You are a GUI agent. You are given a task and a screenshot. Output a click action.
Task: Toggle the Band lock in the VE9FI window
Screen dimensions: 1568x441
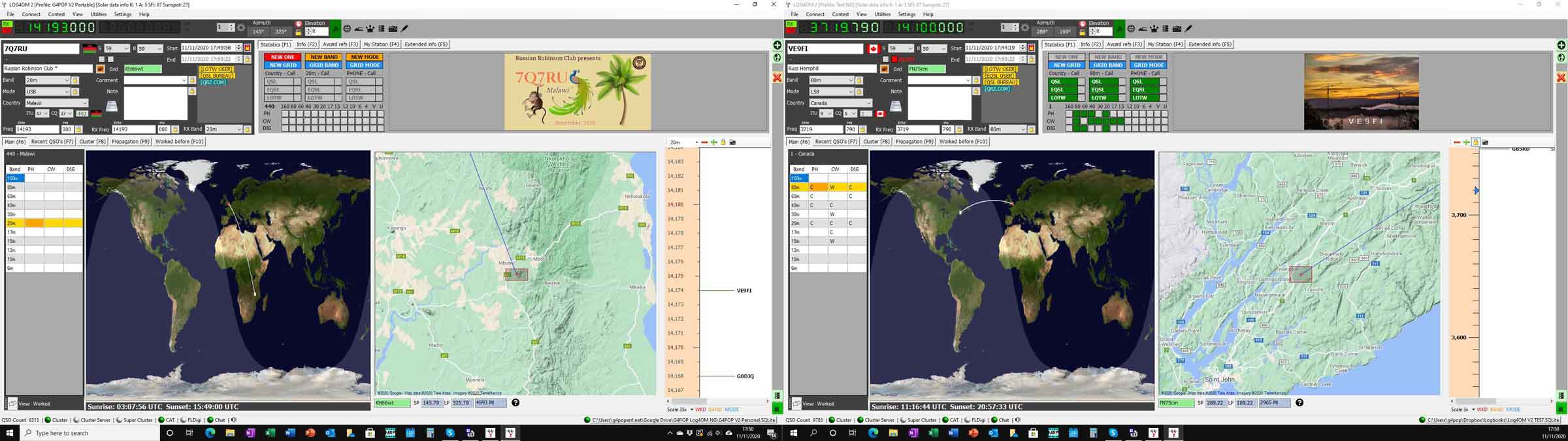[x=859, y=80]
